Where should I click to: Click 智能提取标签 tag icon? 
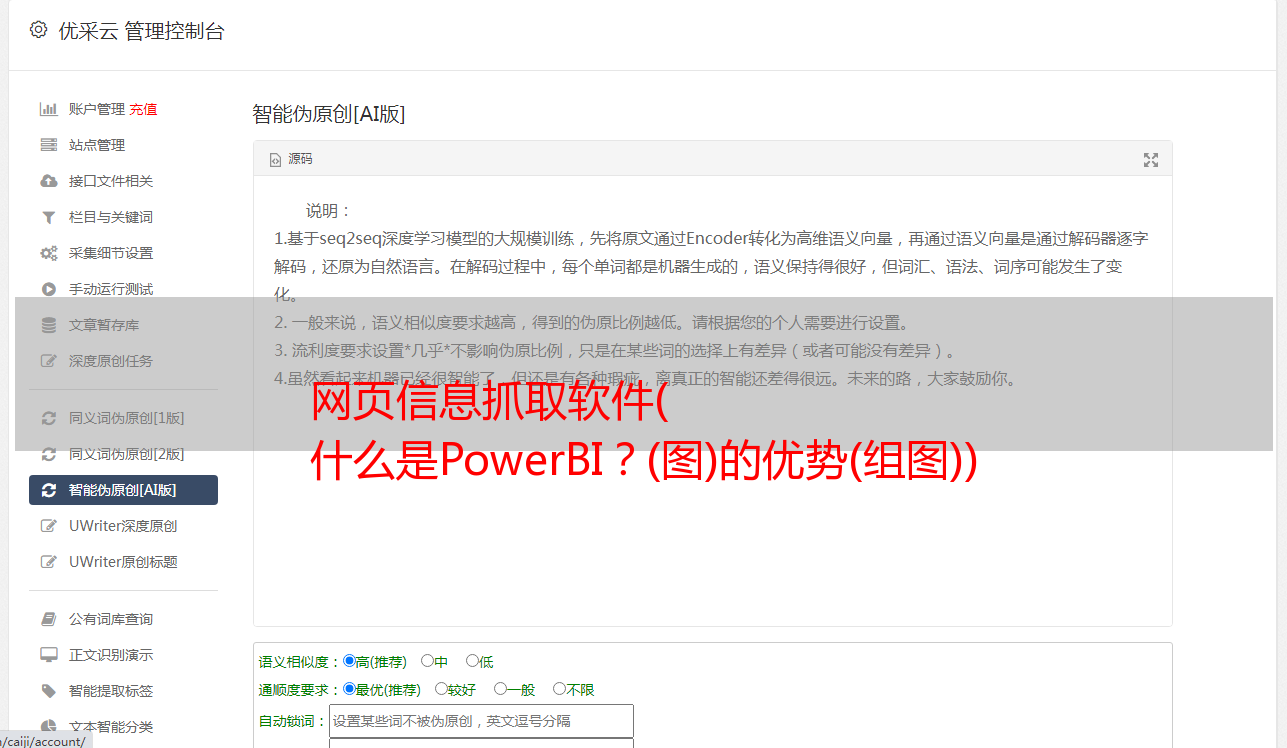coord(48,691)
